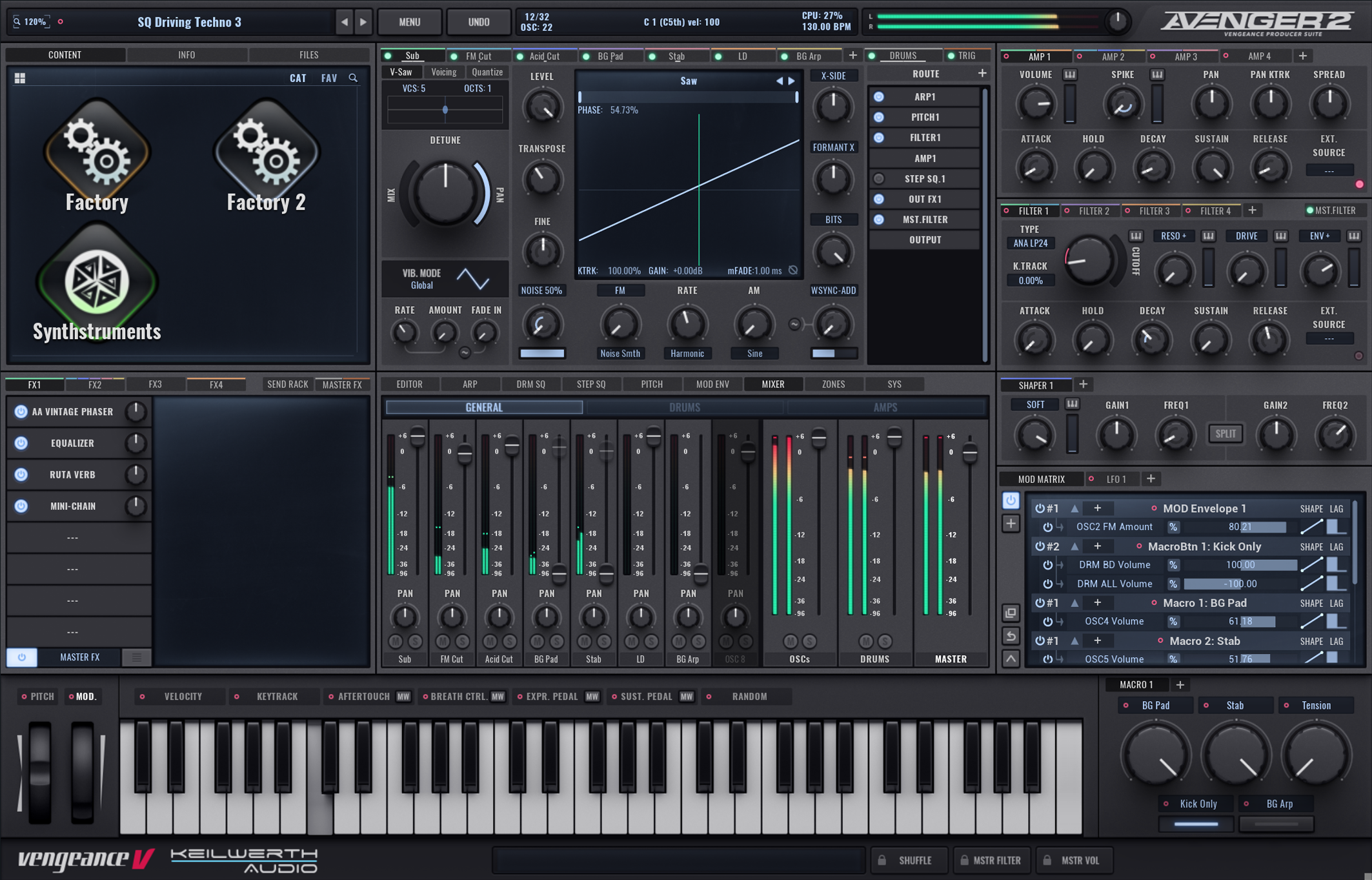Toggle AA Vintage Phaser effect power
Image resolution: width=1372 pixels, height=880 pixels.
click(21, 412)
